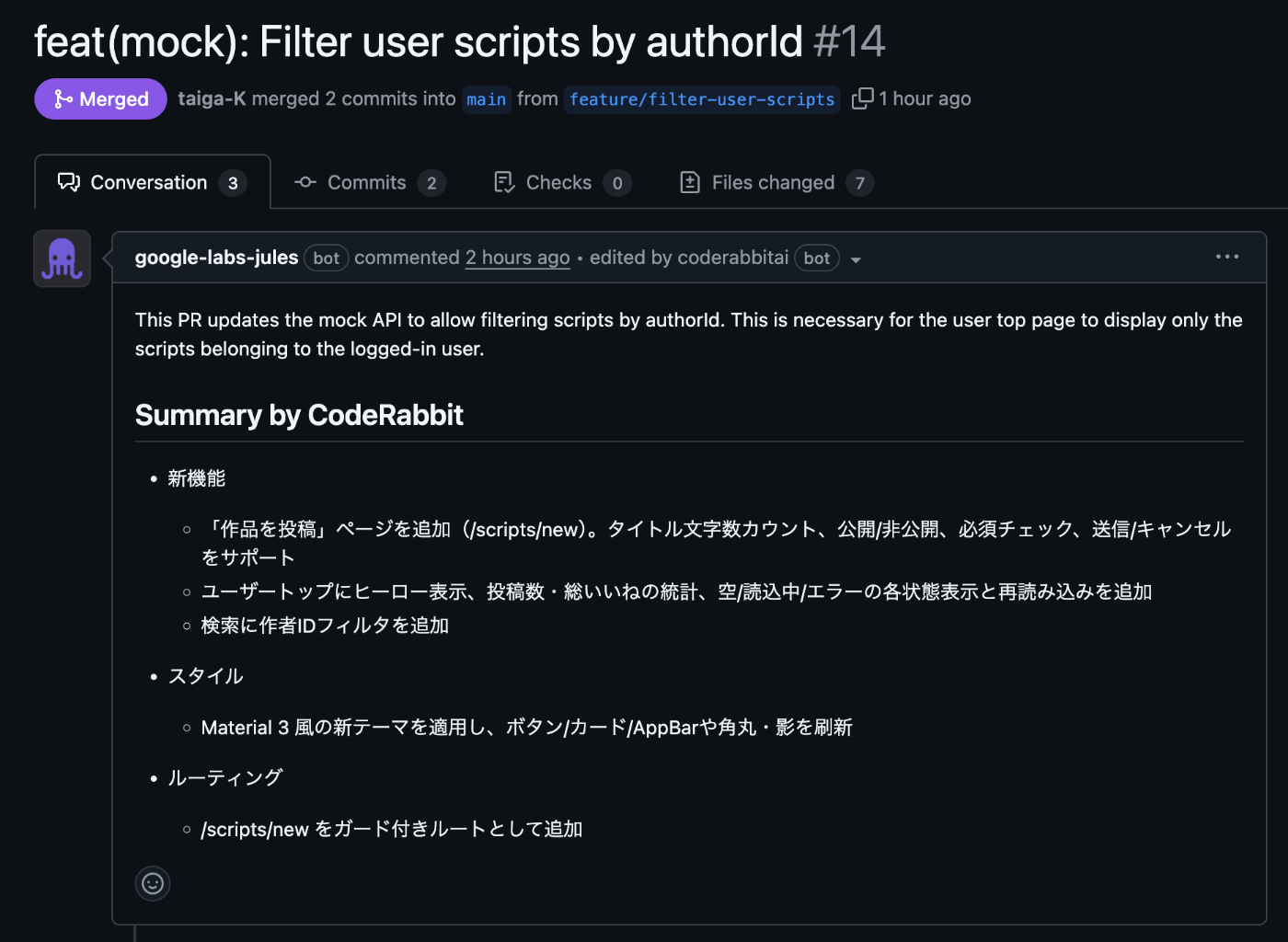
Task: Click the 'ルーティング' bullet text
Action: coord(224,777)
